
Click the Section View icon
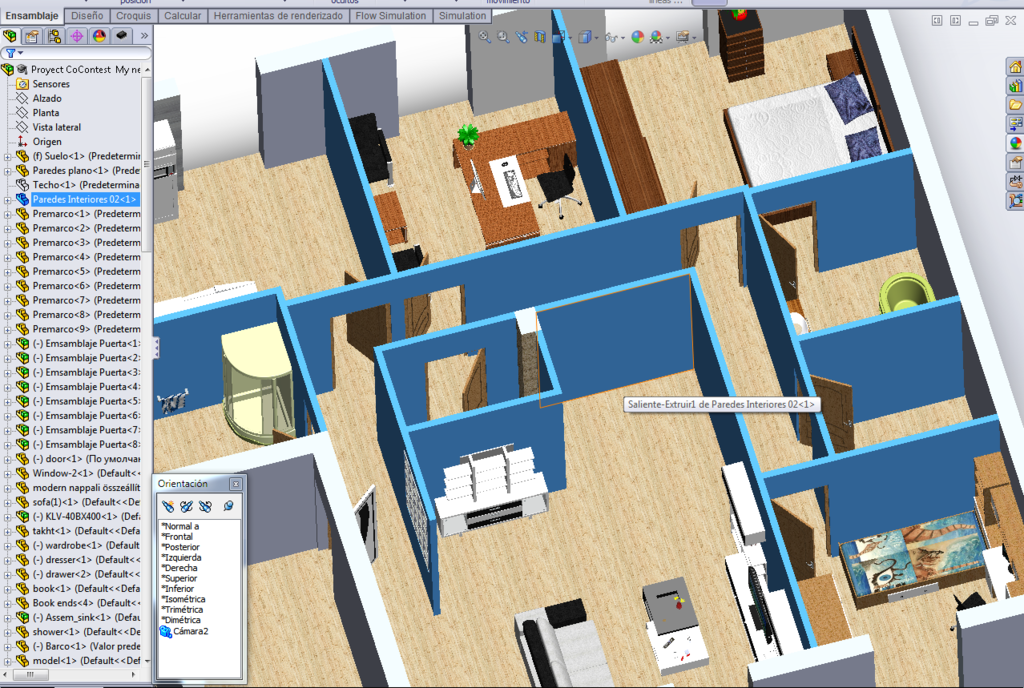[x=539, y=37]
